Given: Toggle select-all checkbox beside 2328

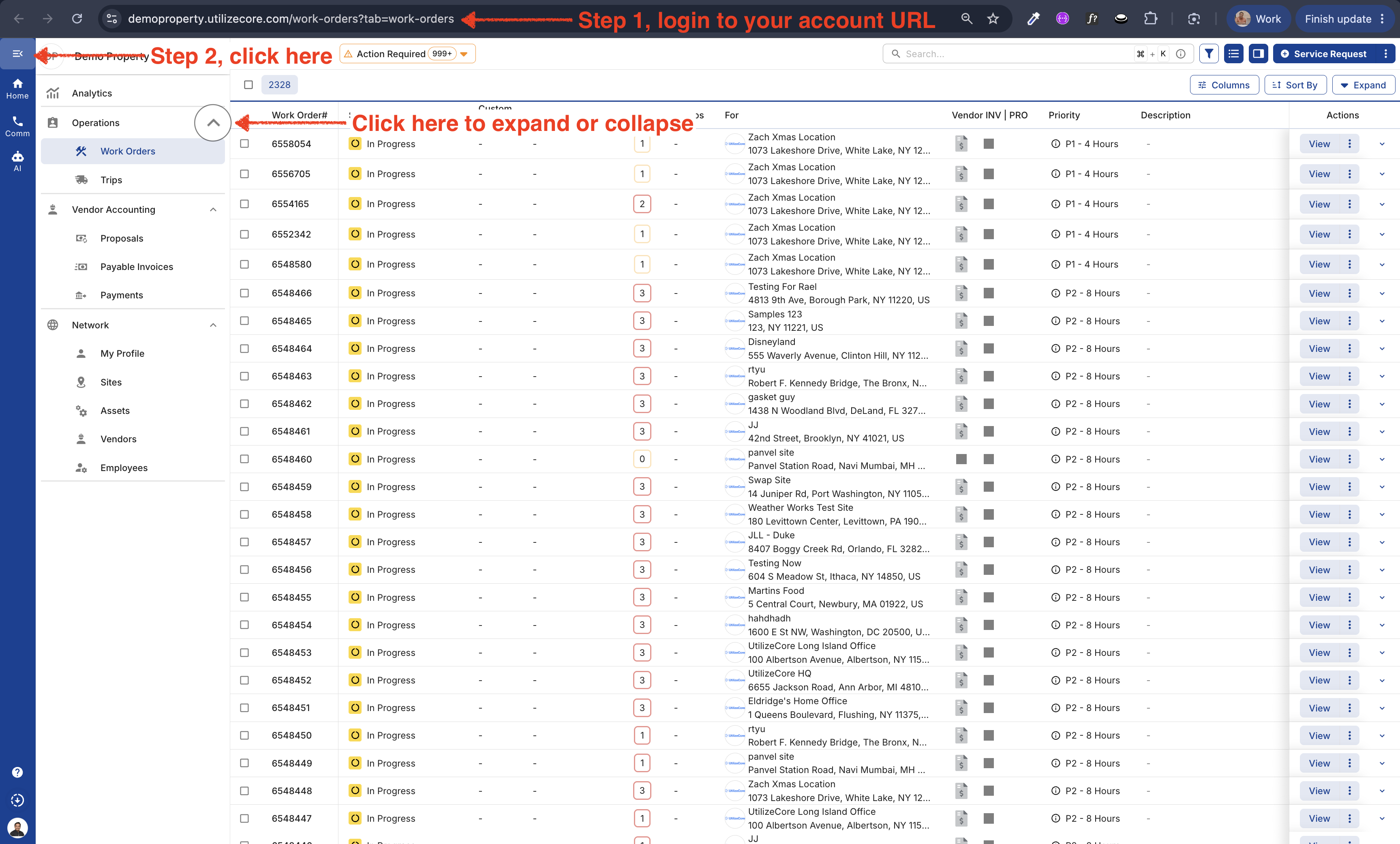Looking at the screenshot, I should pyautogui.click(x=248, y=85).
